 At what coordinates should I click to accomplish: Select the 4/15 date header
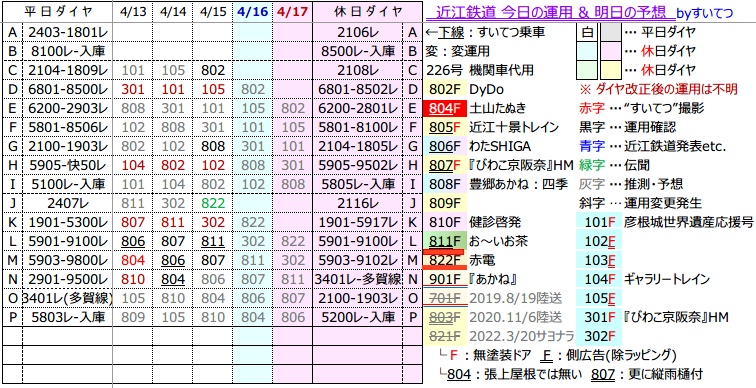click(213, 12)
